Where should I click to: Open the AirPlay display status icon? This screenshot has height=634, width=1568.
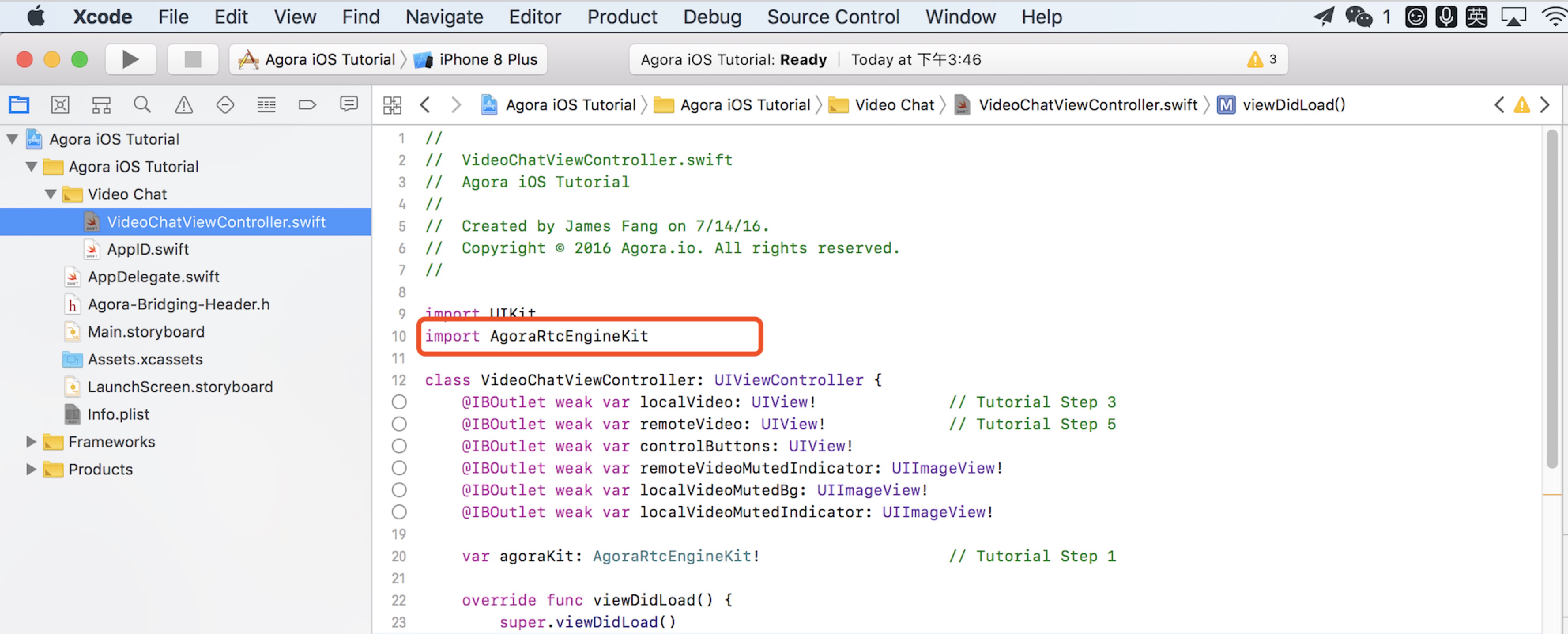pyautogui.click(x=1513, y=17)
